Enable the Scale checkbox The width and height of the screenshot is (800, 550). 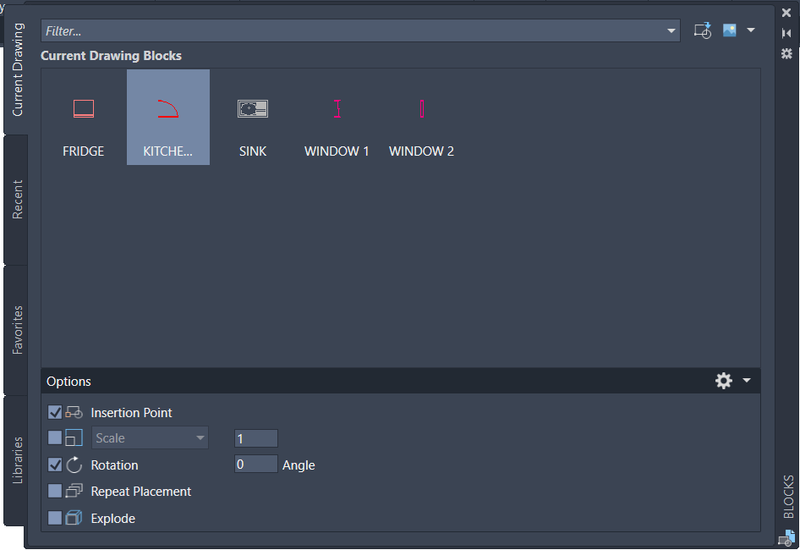(x=55, y=438)
